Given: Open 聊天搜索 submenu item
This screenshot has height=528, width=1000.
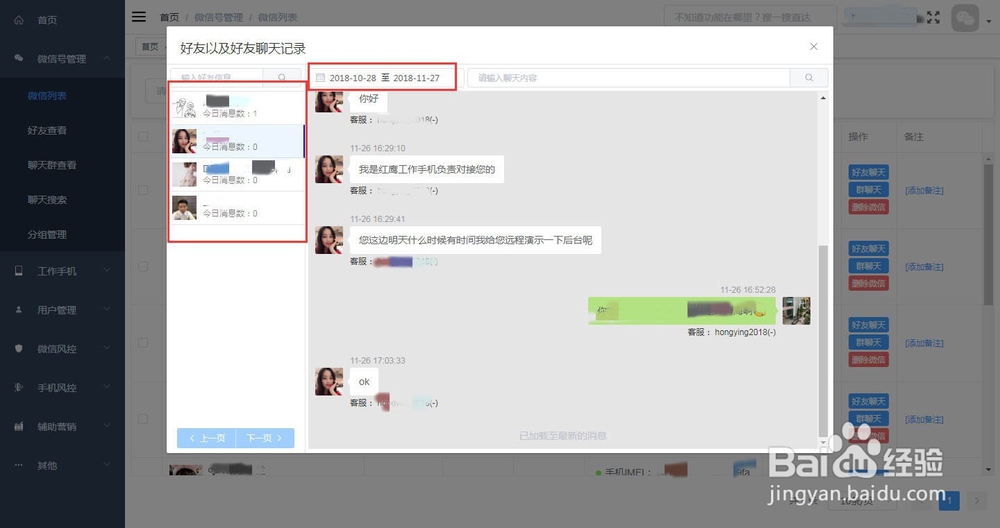Looking at the screenshot, I should [47, 200].
